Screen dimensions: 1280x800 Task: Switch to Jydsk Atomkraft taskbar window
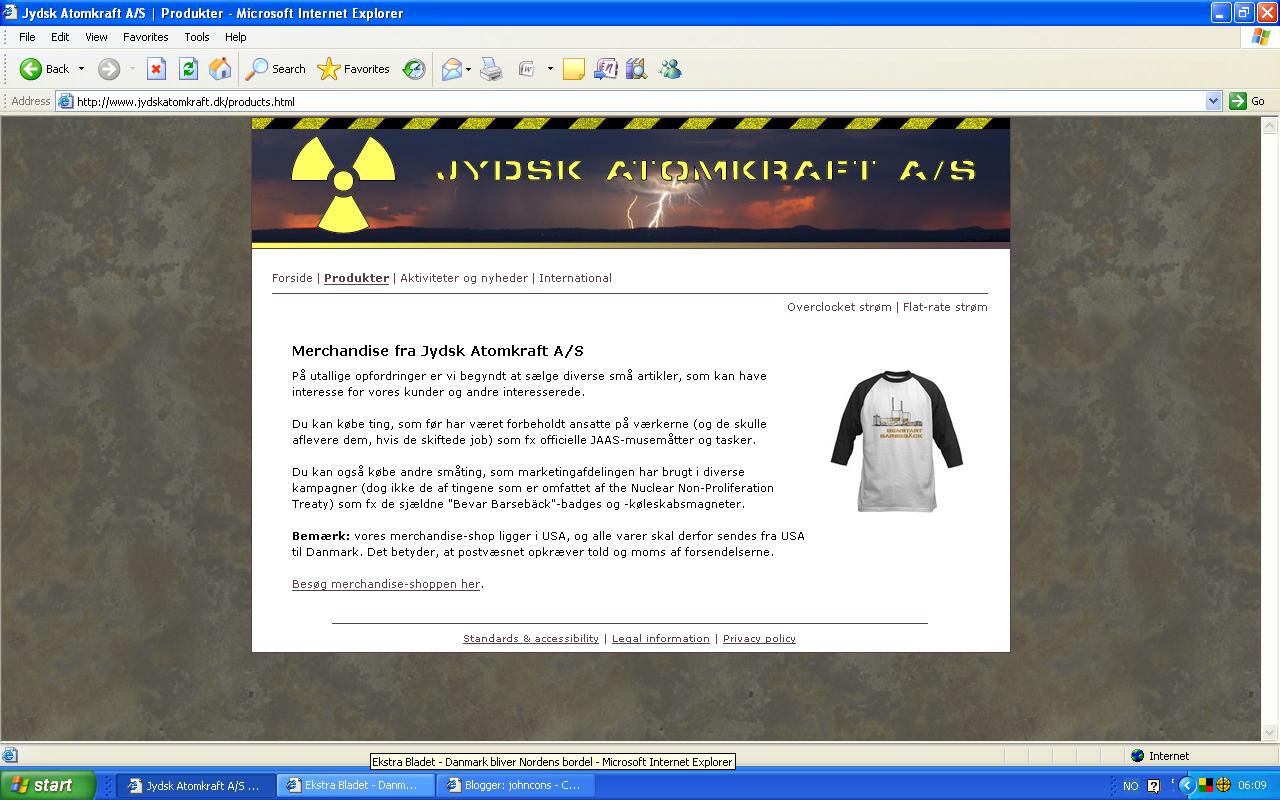195,786
